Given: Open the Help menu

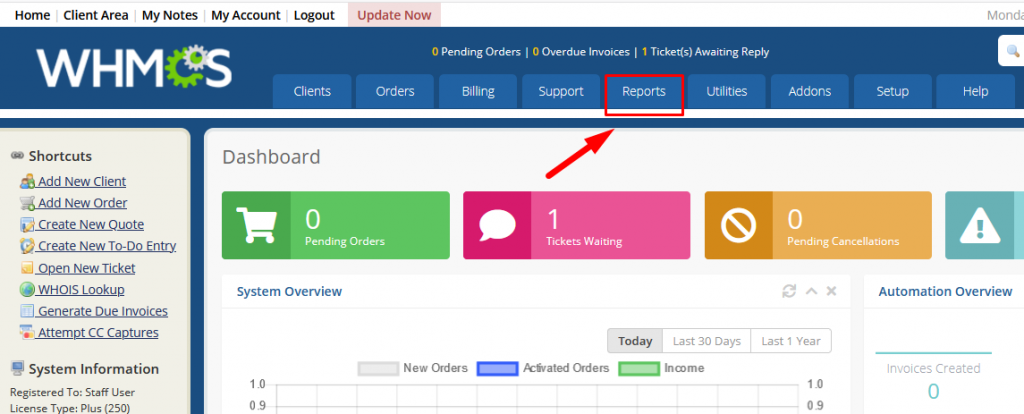Looking at the screenshot, I should tap(976, 91).
